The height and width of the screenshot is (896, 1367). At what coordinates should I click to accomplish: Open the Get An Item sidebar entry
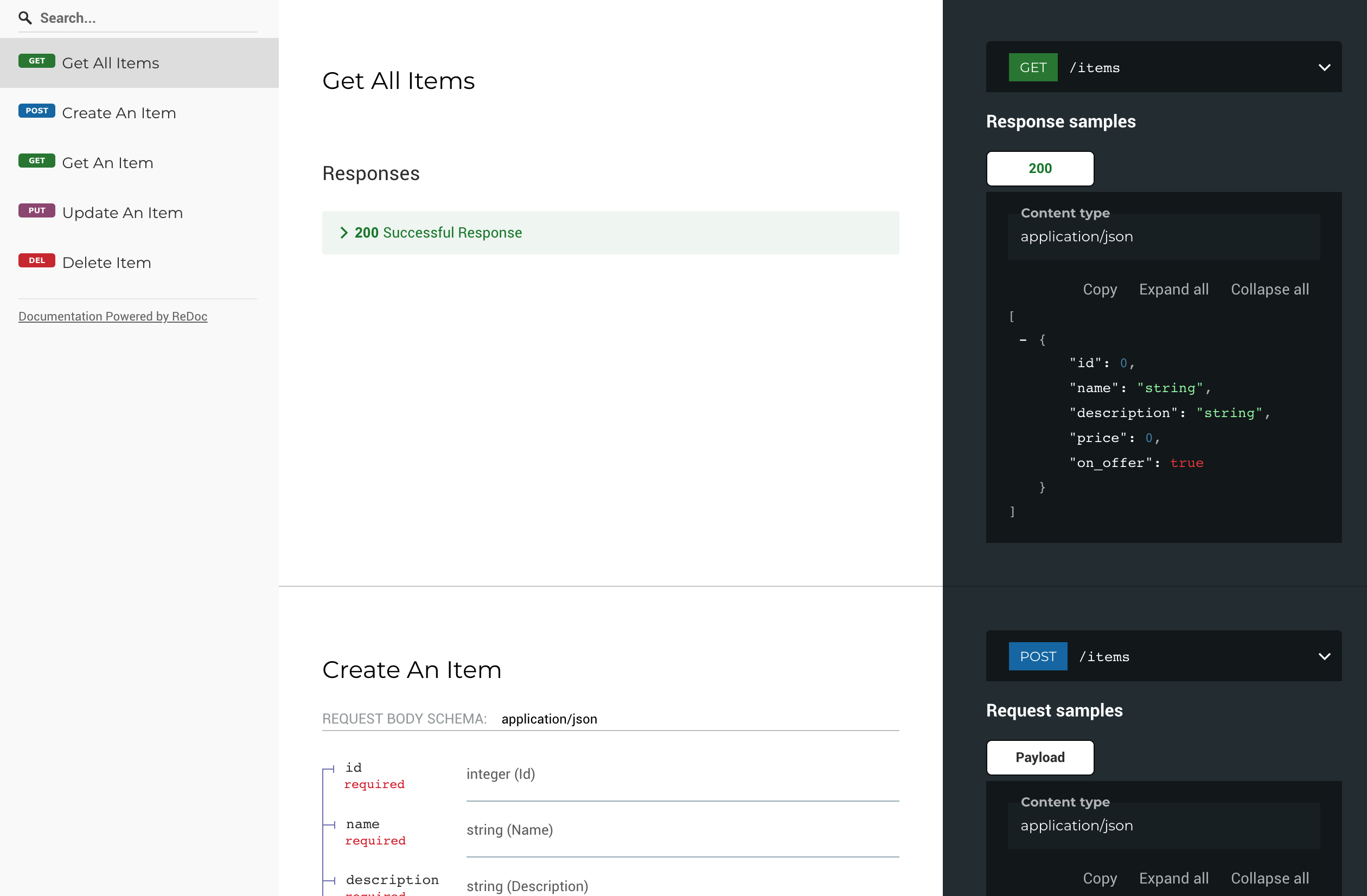pos(107,163)
